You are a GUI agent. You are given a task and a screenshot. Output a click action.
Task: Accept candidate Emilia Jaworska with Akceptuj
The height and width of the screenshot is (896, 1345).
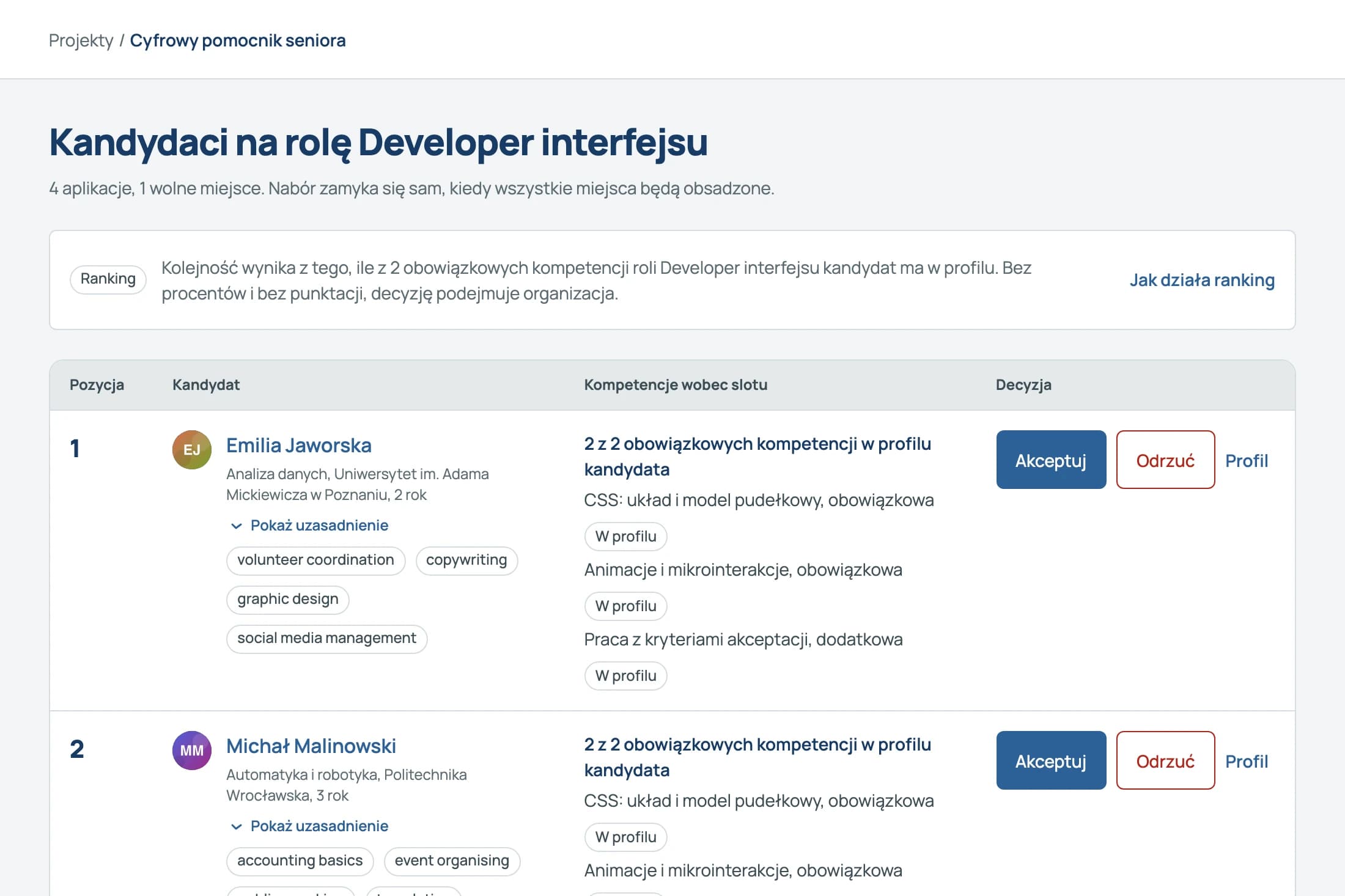pos(1051,460)
